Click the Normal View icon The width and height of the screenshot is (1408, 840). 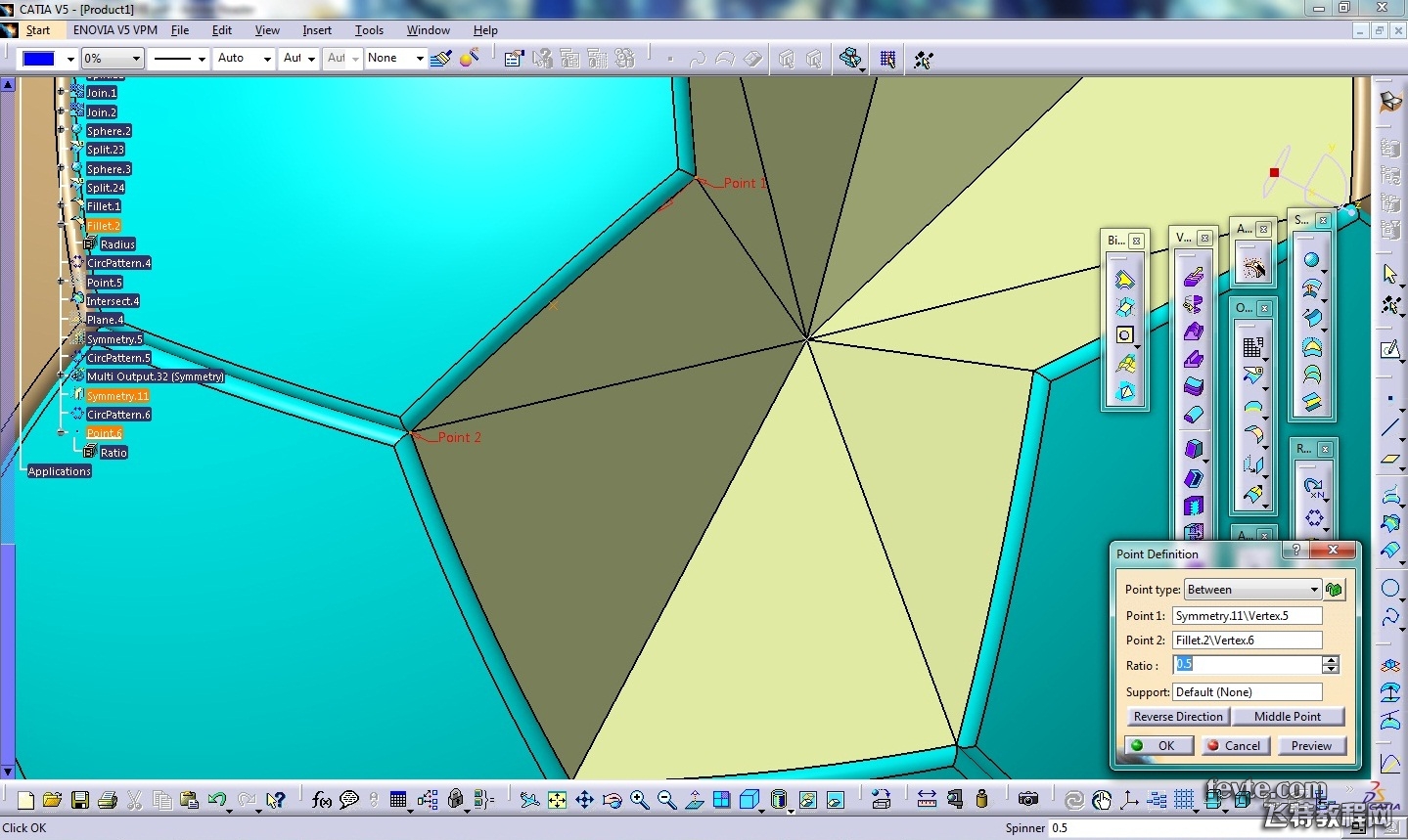coord(694,800)
